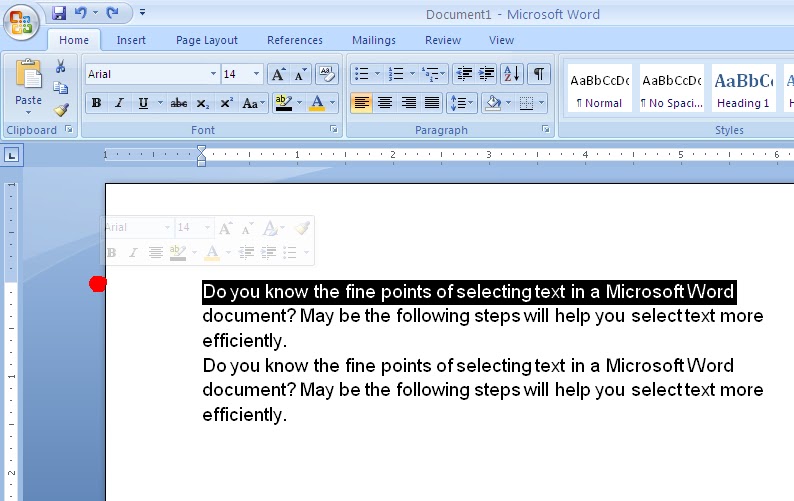Justify the paragraph text

click(431, 103)
